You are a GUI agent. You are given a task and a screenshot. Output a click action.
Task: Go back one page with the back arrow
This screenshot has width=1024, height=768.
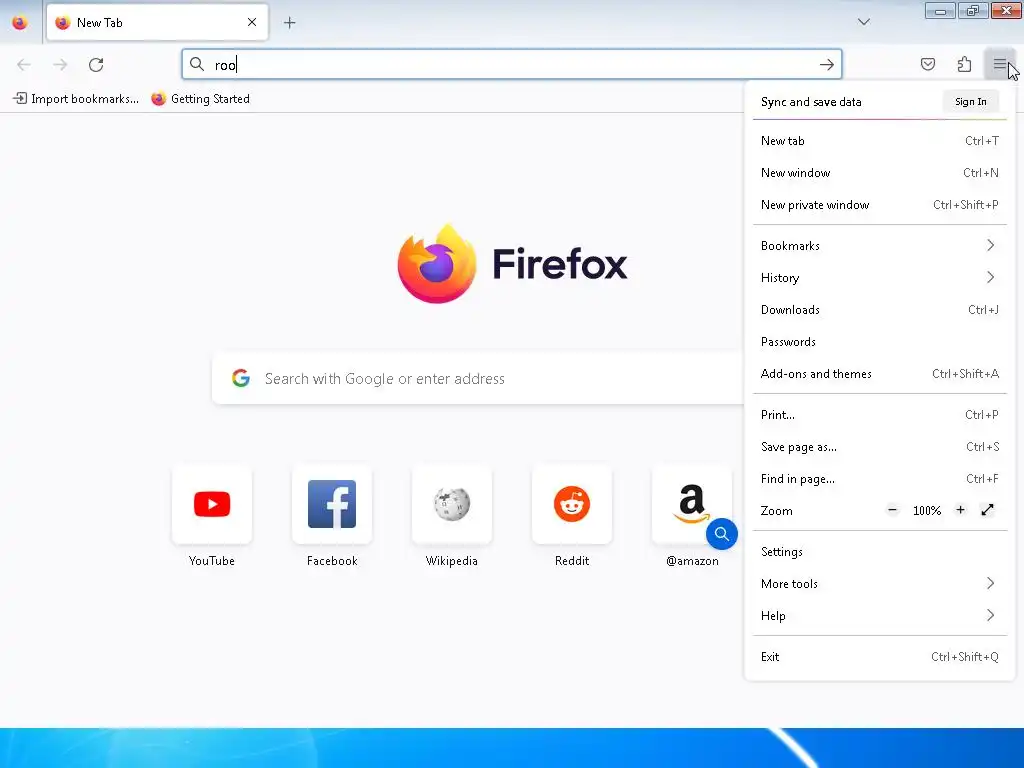[x=24, y=65]
